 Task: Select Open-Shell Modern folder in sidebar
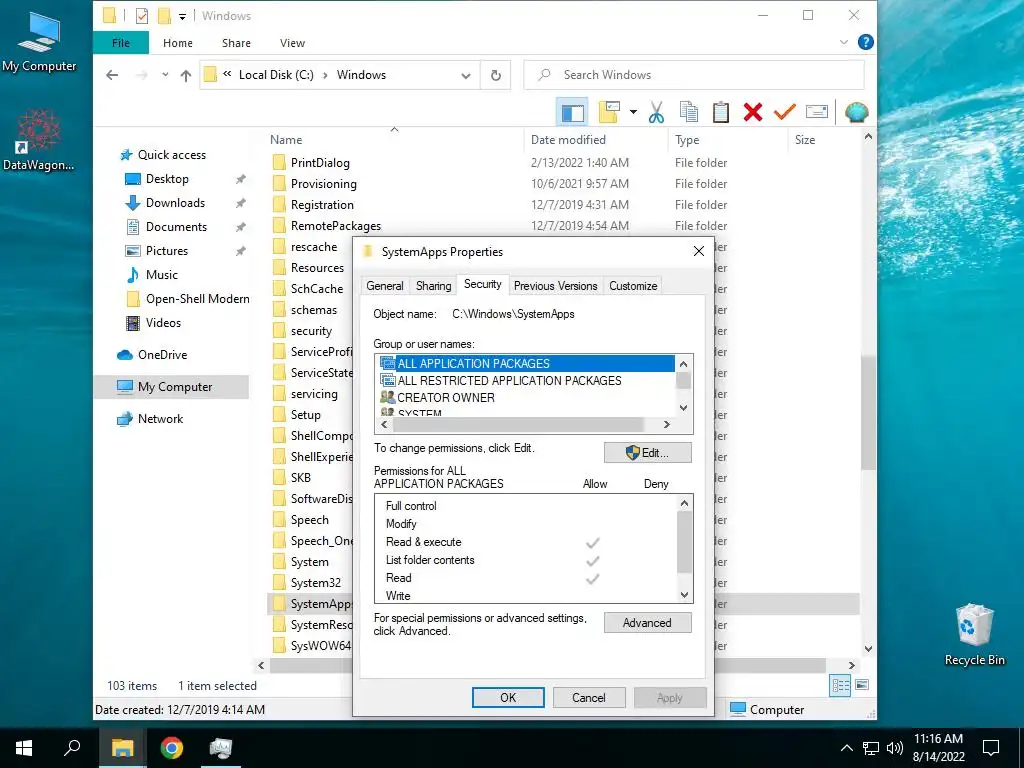point(197,299)
